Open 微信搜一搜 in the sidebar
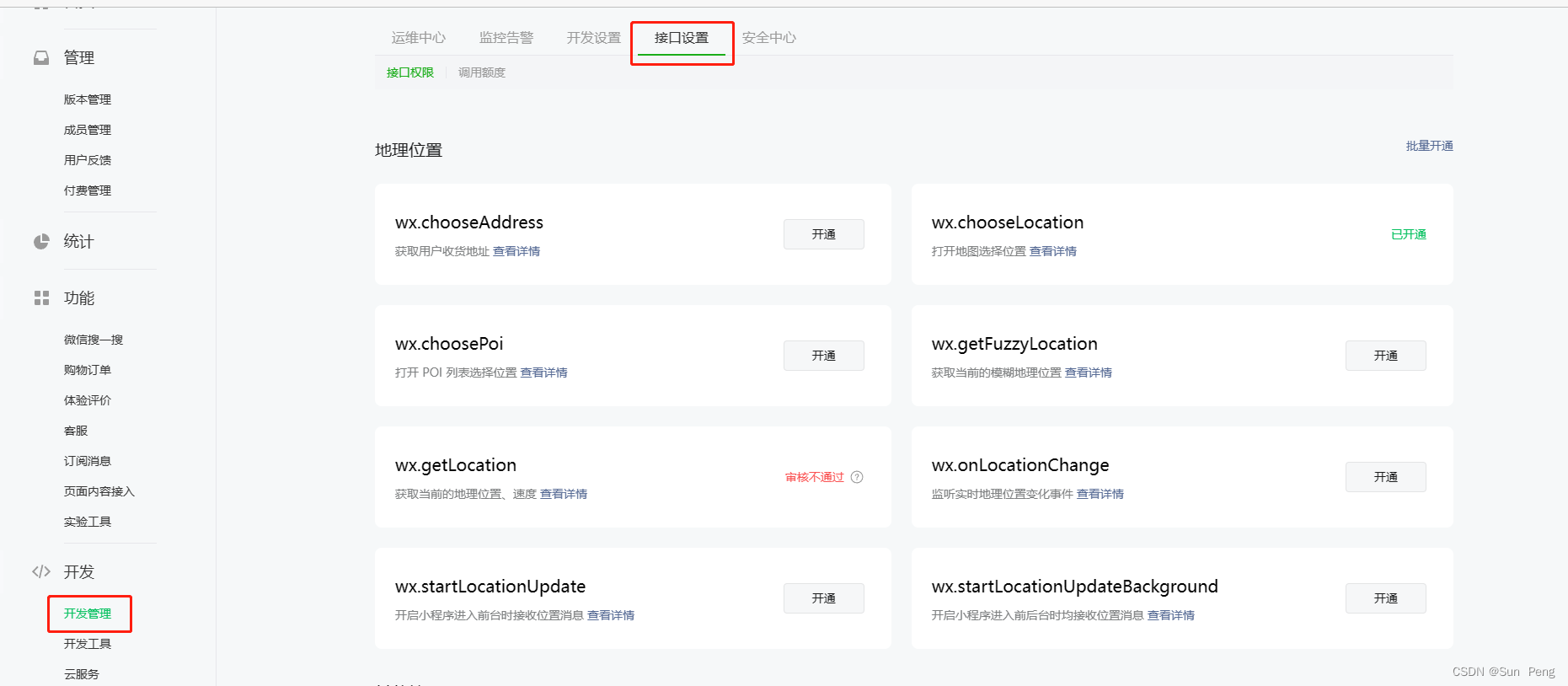 click(x=94, y=340)
